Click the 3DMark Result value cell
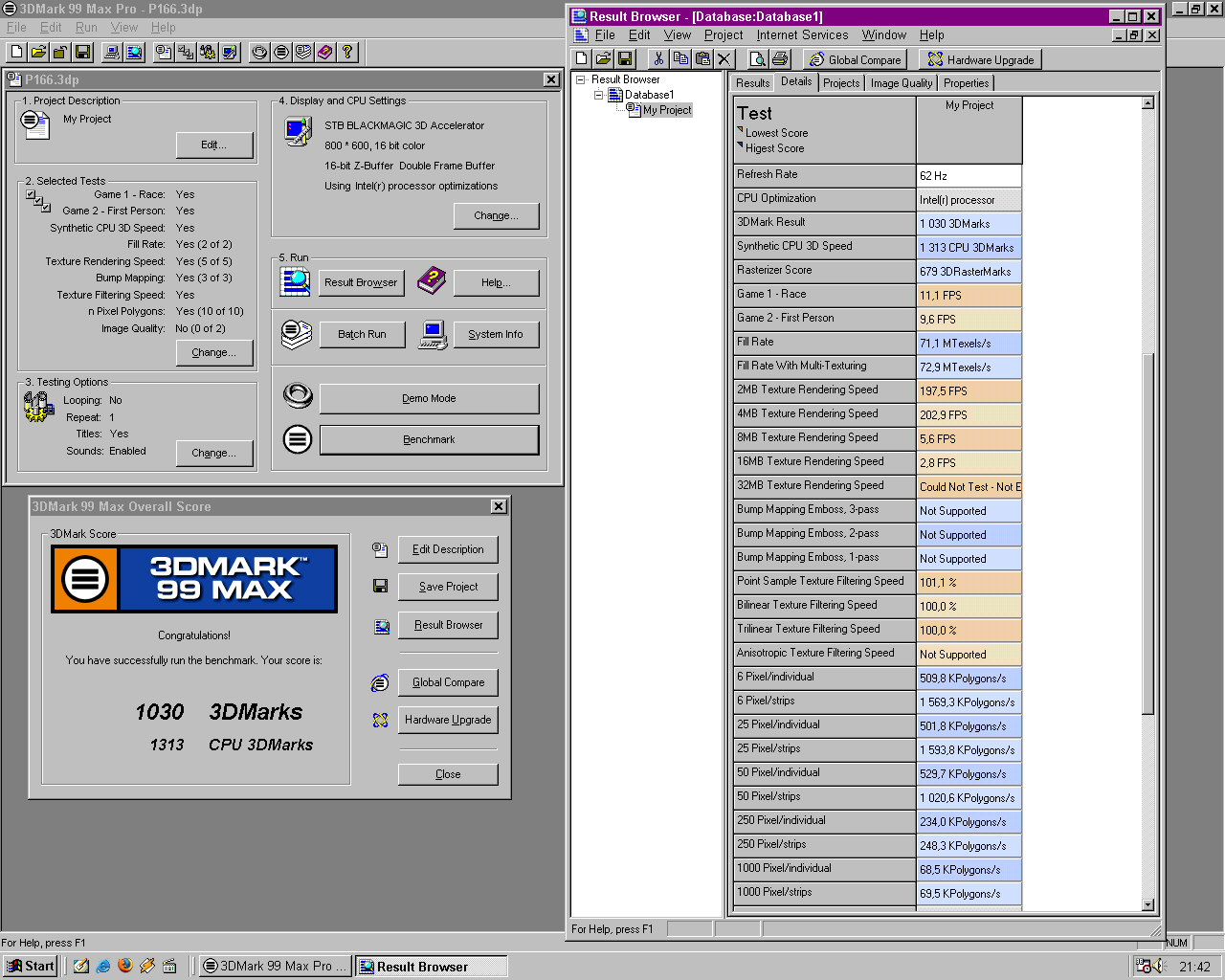Image resolution: width=1225 pixels, height=980 pixels. coord(969,224)
